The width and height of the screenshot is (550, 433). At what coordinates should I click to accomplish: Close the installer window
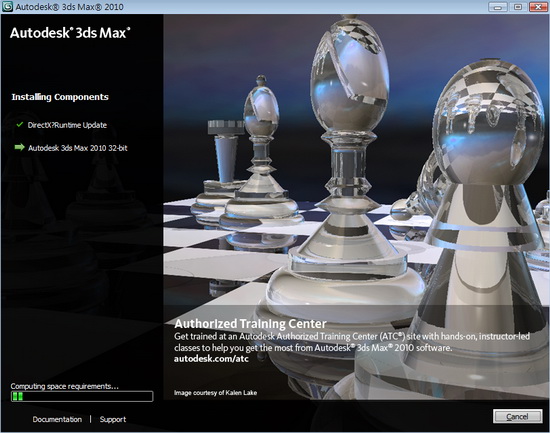point(538,7)
